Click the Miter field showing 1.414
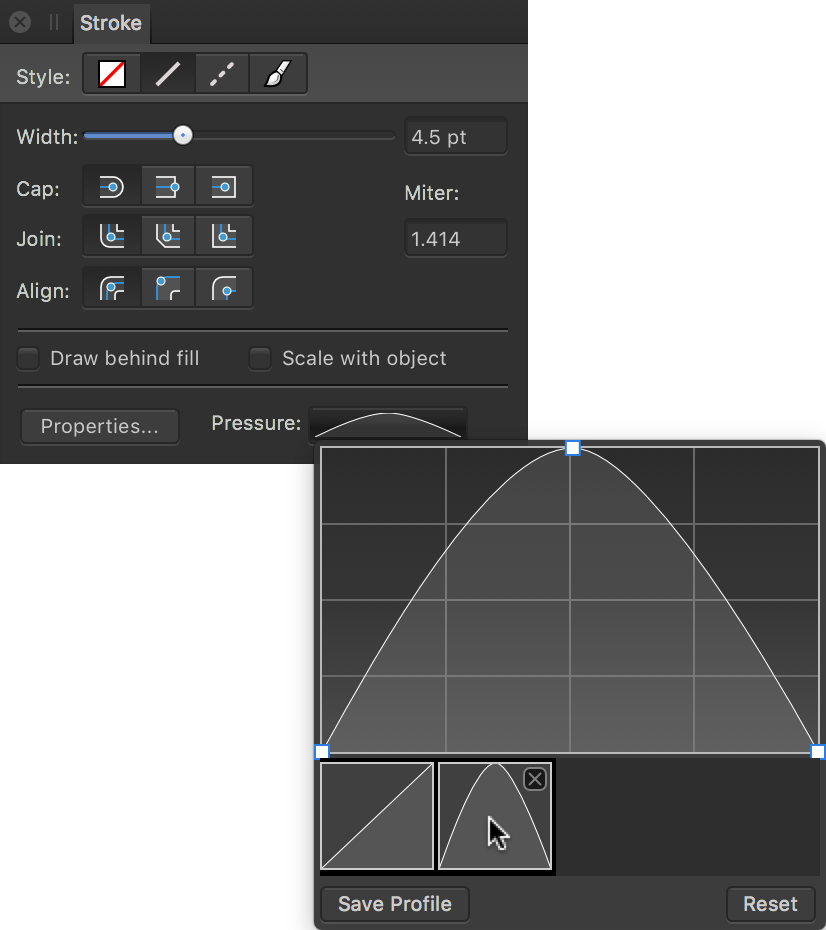Screen dimensions: 826x930 (455, 238)
